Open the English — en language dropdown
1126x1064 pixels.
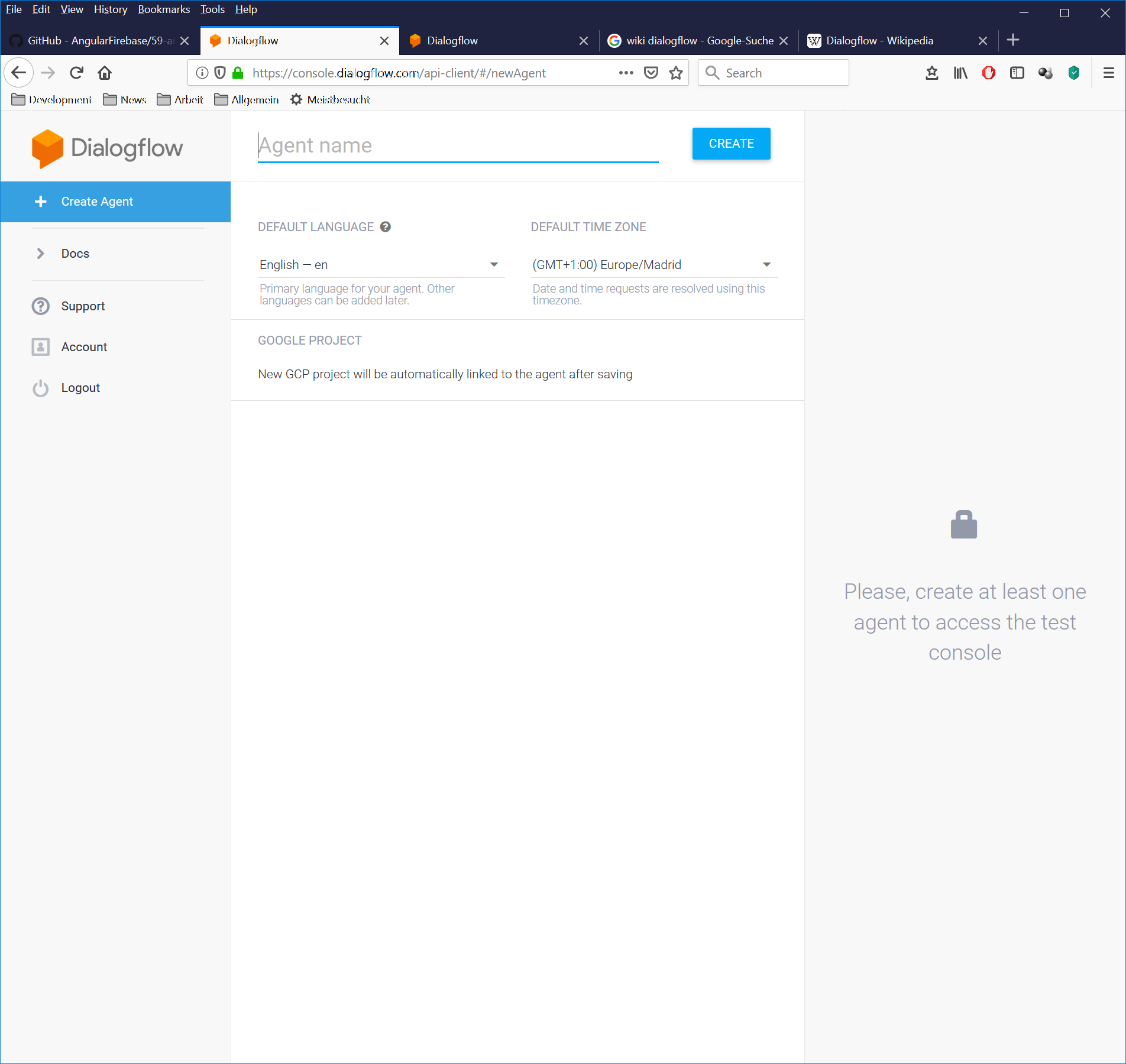(380, 265)
